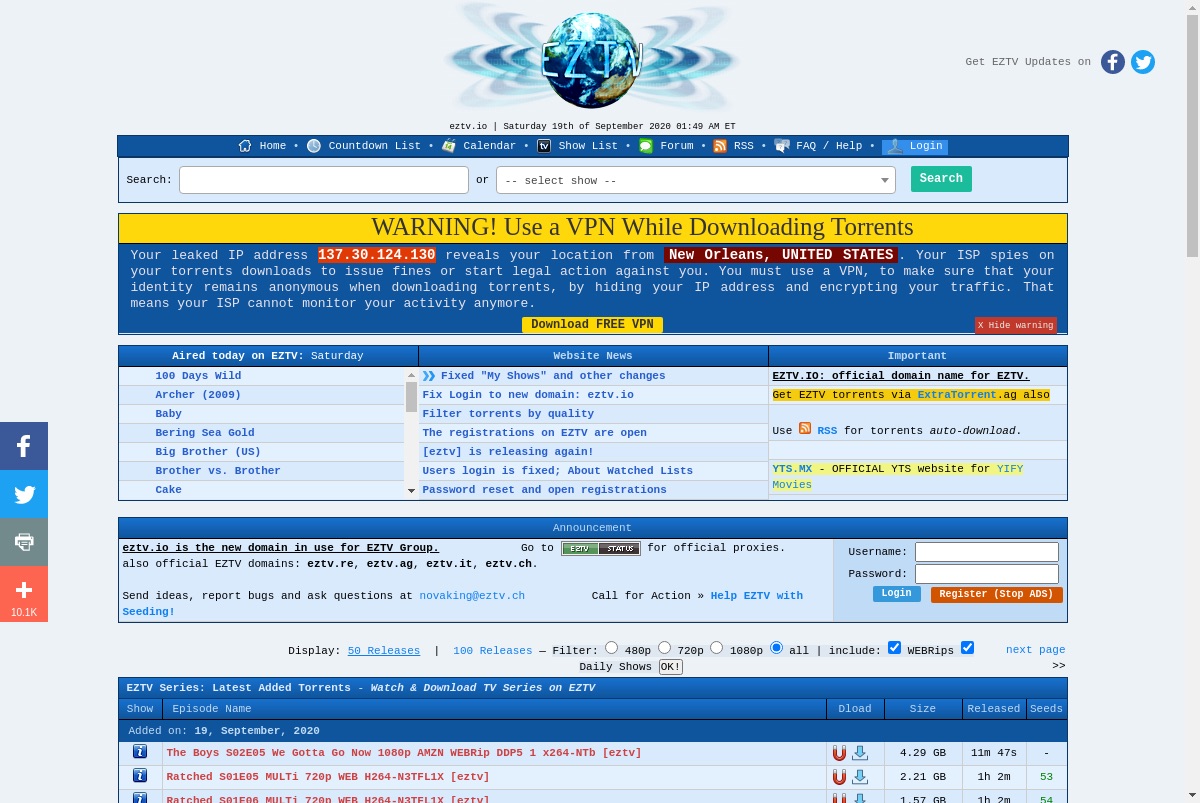The image size is (1200, 803).
Task: Click the Login user icon in navigation
Action: [895, 146]
